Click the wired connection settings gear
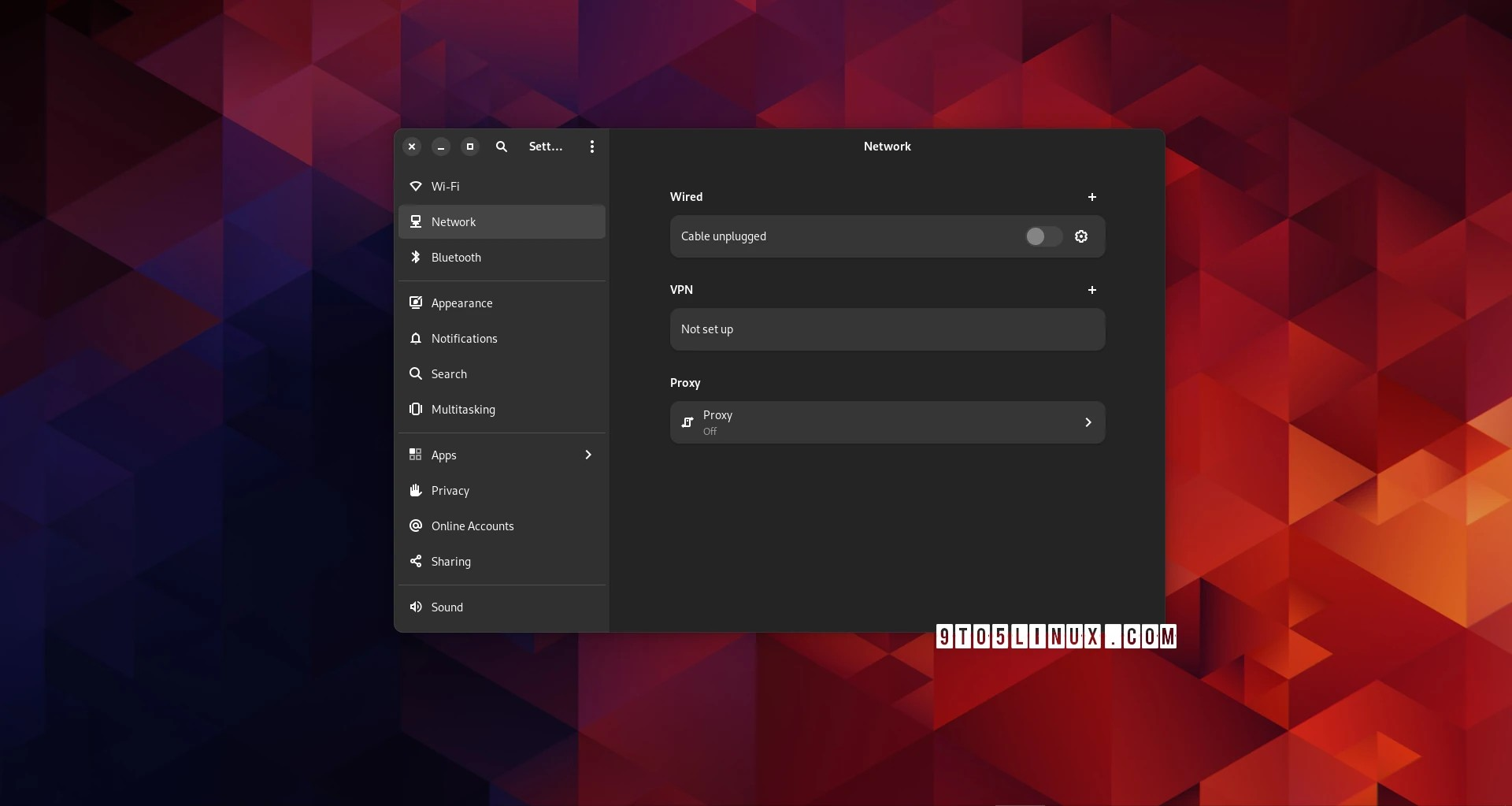This screenshot has height=806, width=1512. point(1080,236)
